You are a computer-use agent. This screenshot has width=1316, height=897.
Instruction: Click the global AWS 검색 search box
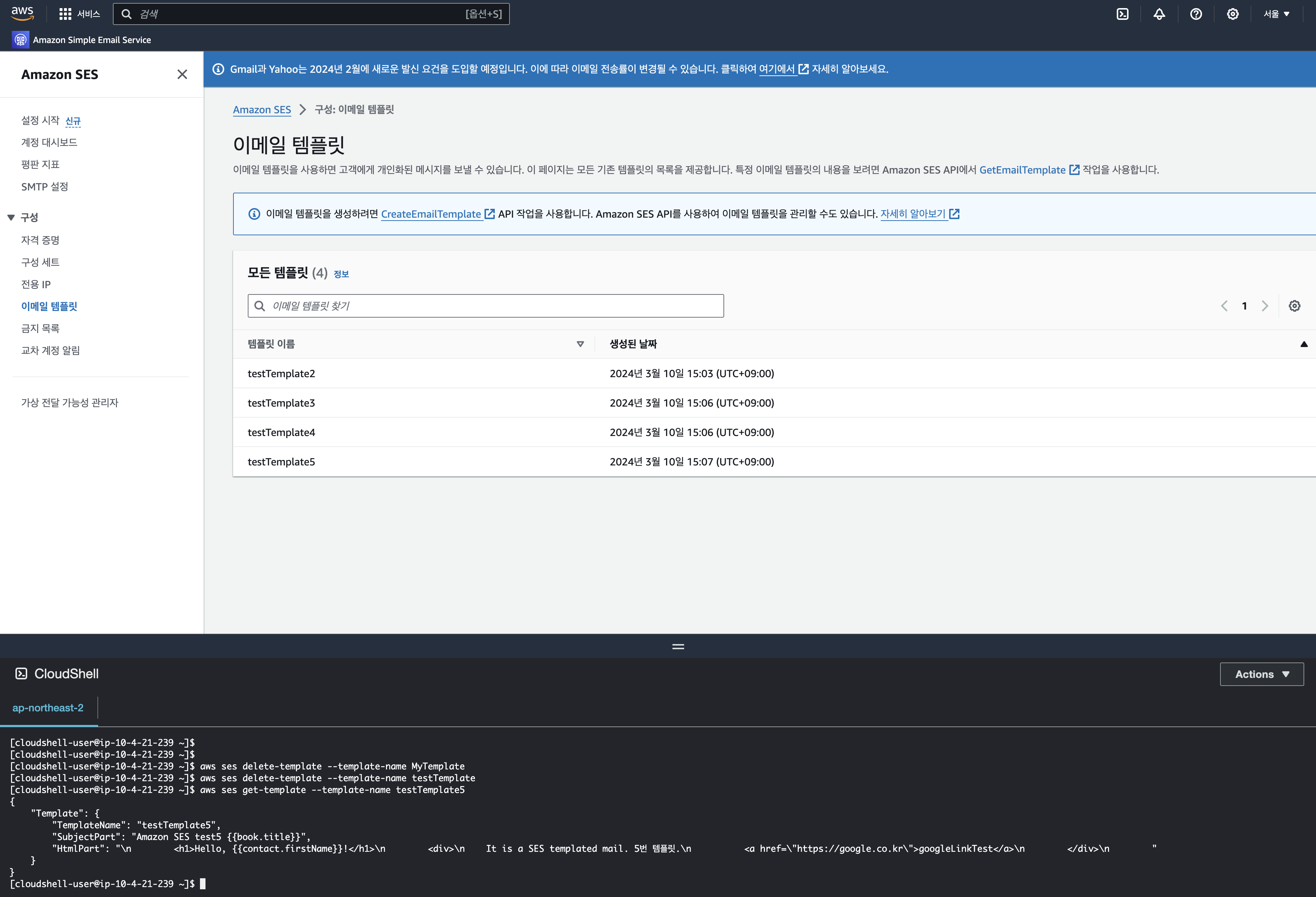click(311, 14)
